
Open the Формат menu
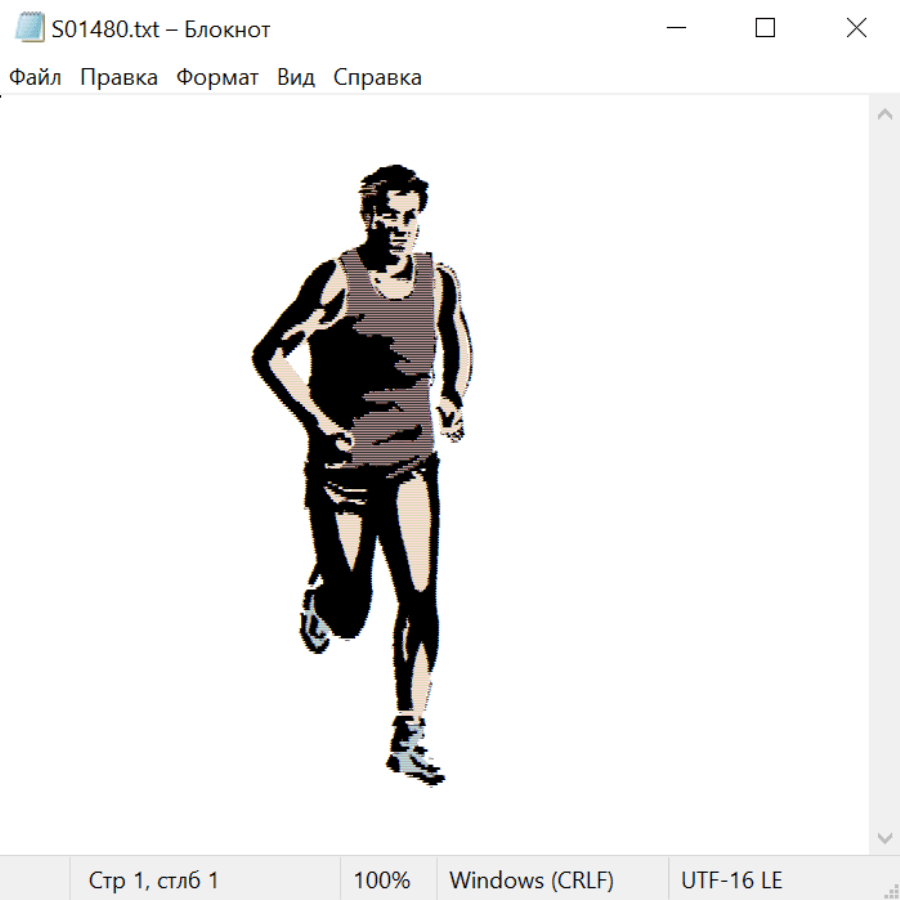[217, 78]
